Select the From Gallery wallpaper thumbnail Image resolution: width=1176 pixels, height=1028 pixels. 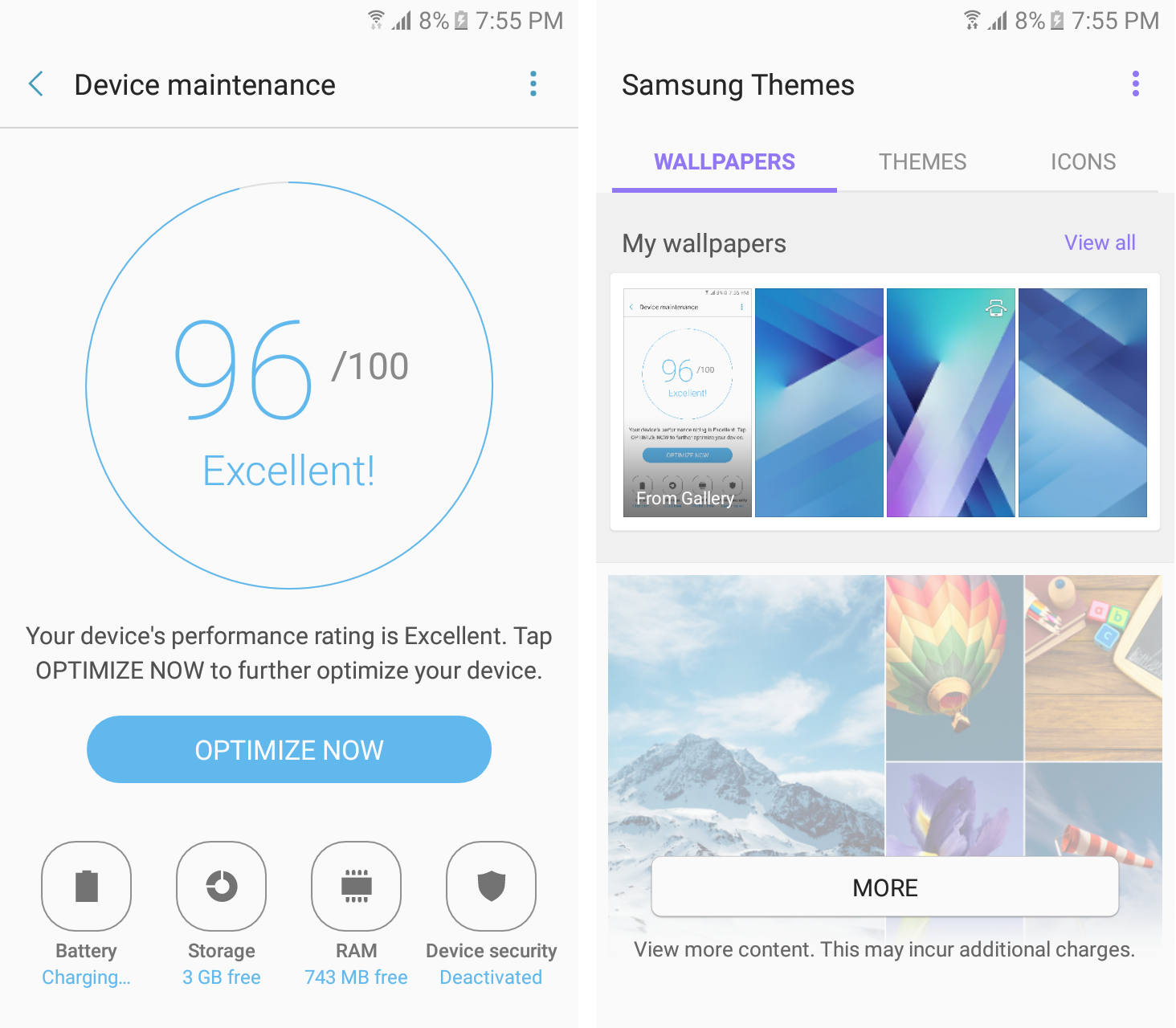point(688,402)
